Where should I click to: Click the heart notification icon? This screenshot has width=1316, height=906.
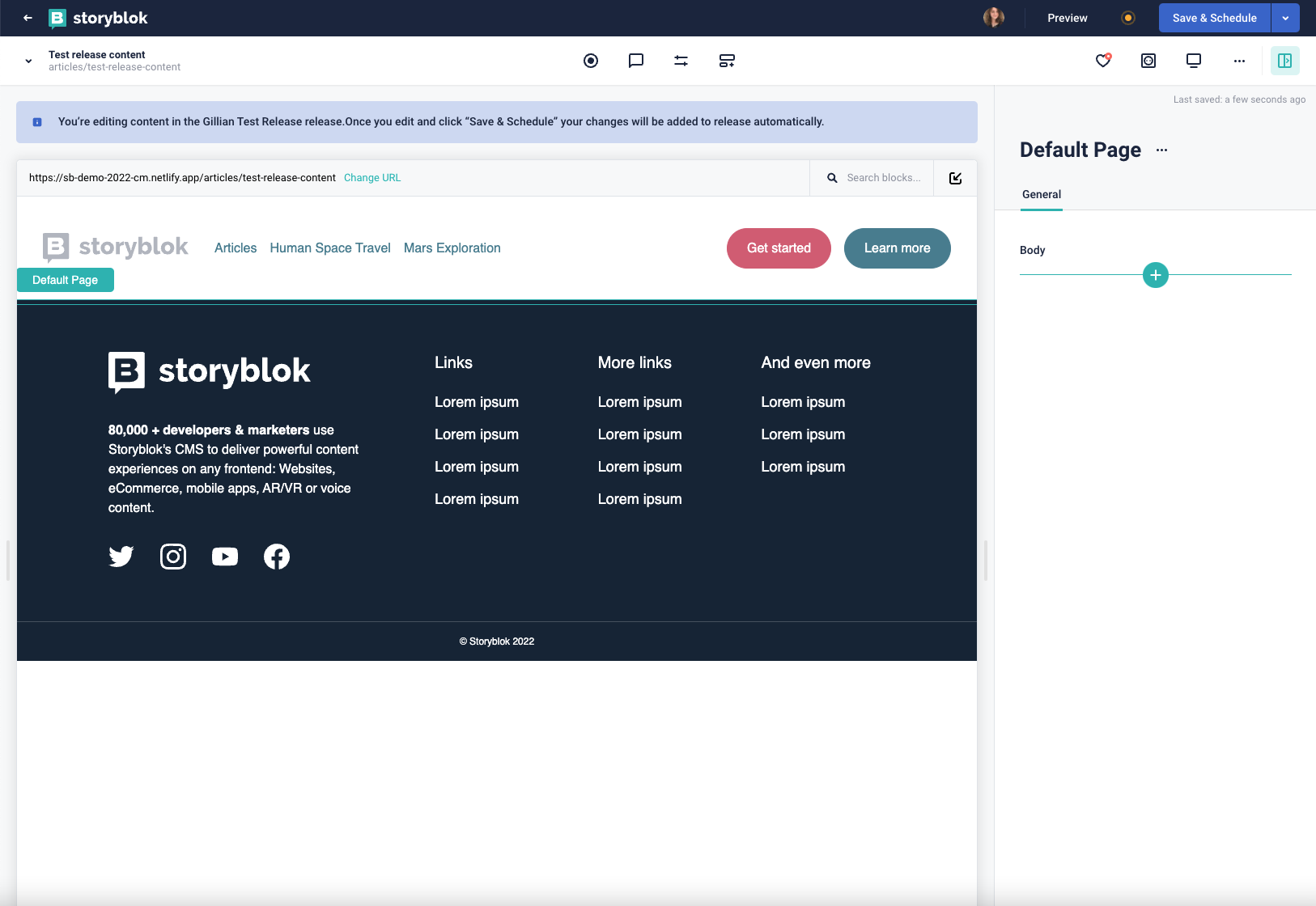pyautogui.click(x=1103, y=61)
